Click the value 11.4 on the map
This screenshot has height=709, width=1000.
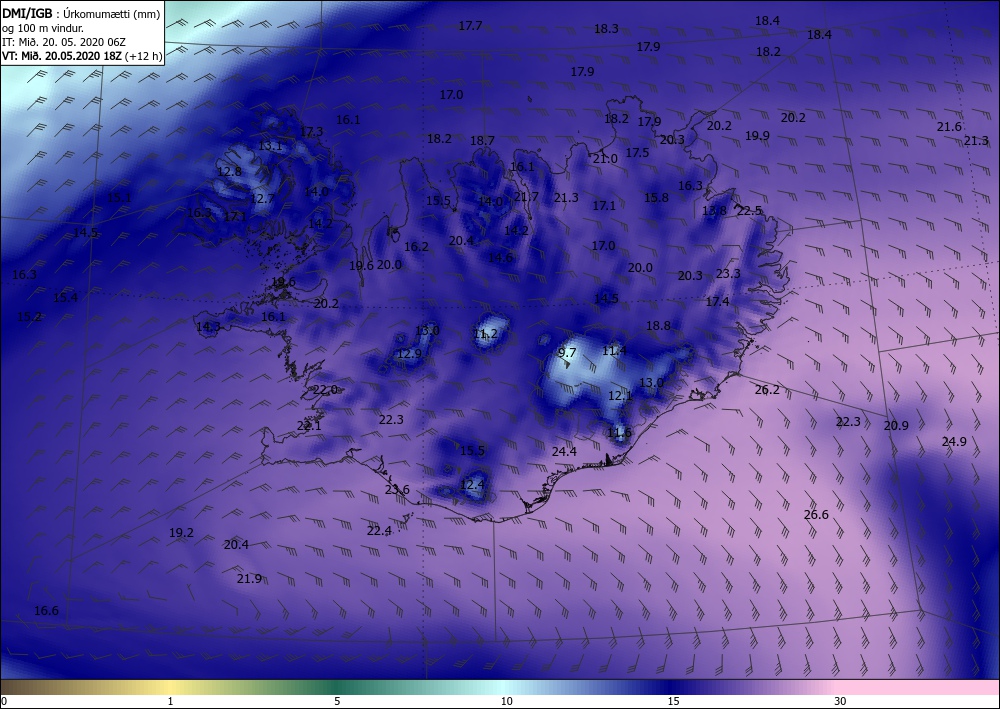(x=614, y=350)
